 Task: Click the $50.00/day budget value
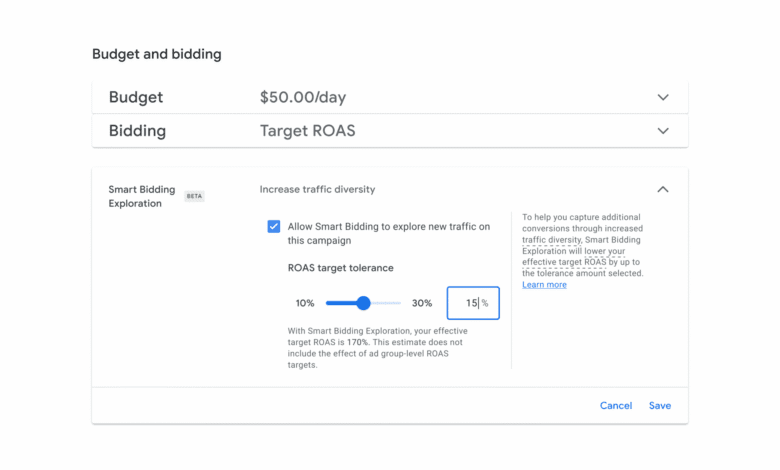pyautogui.click(x=303, y=97)
